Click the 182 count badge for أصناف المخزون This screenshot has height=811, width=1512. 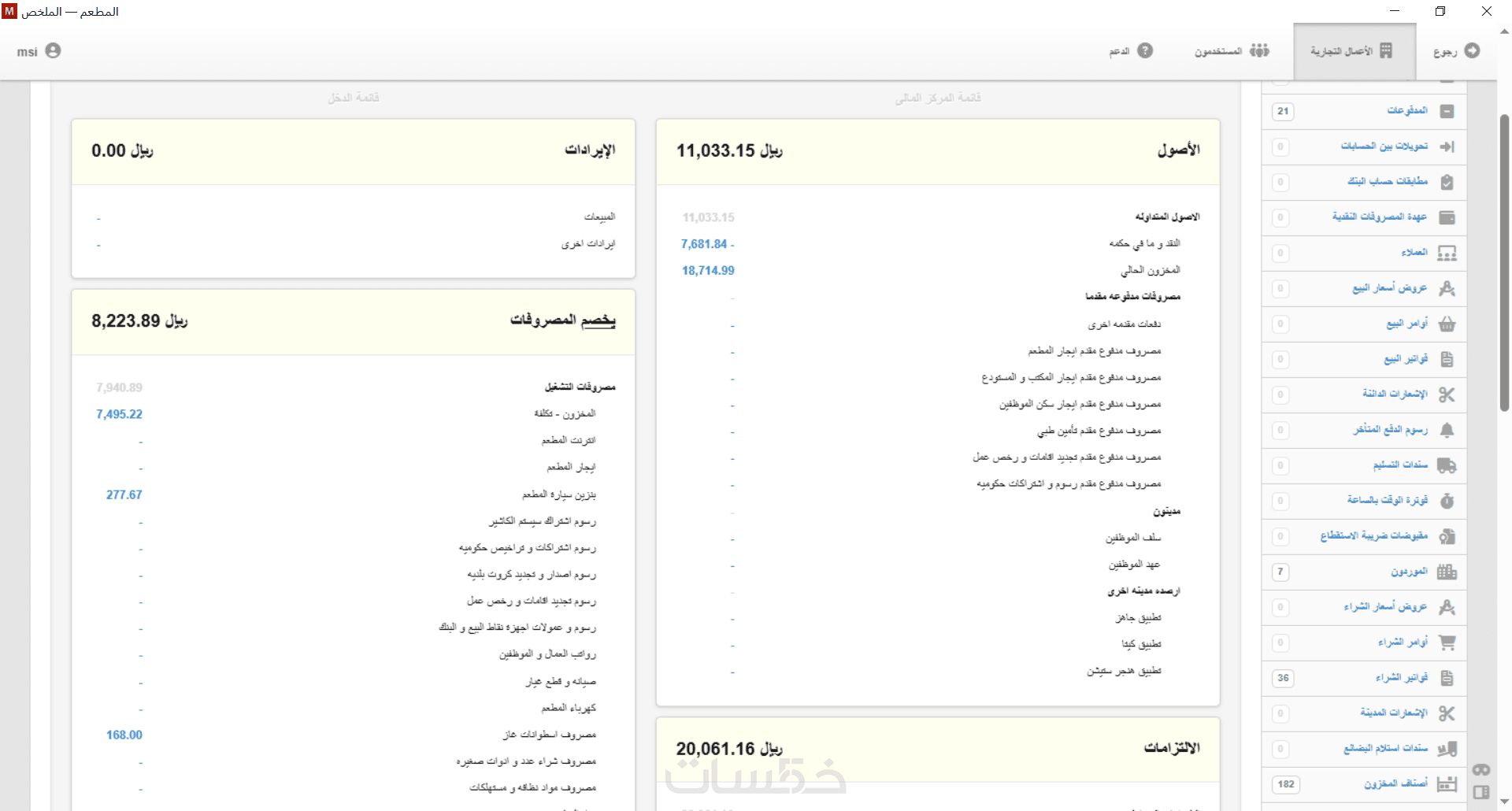coord(1285,784)
